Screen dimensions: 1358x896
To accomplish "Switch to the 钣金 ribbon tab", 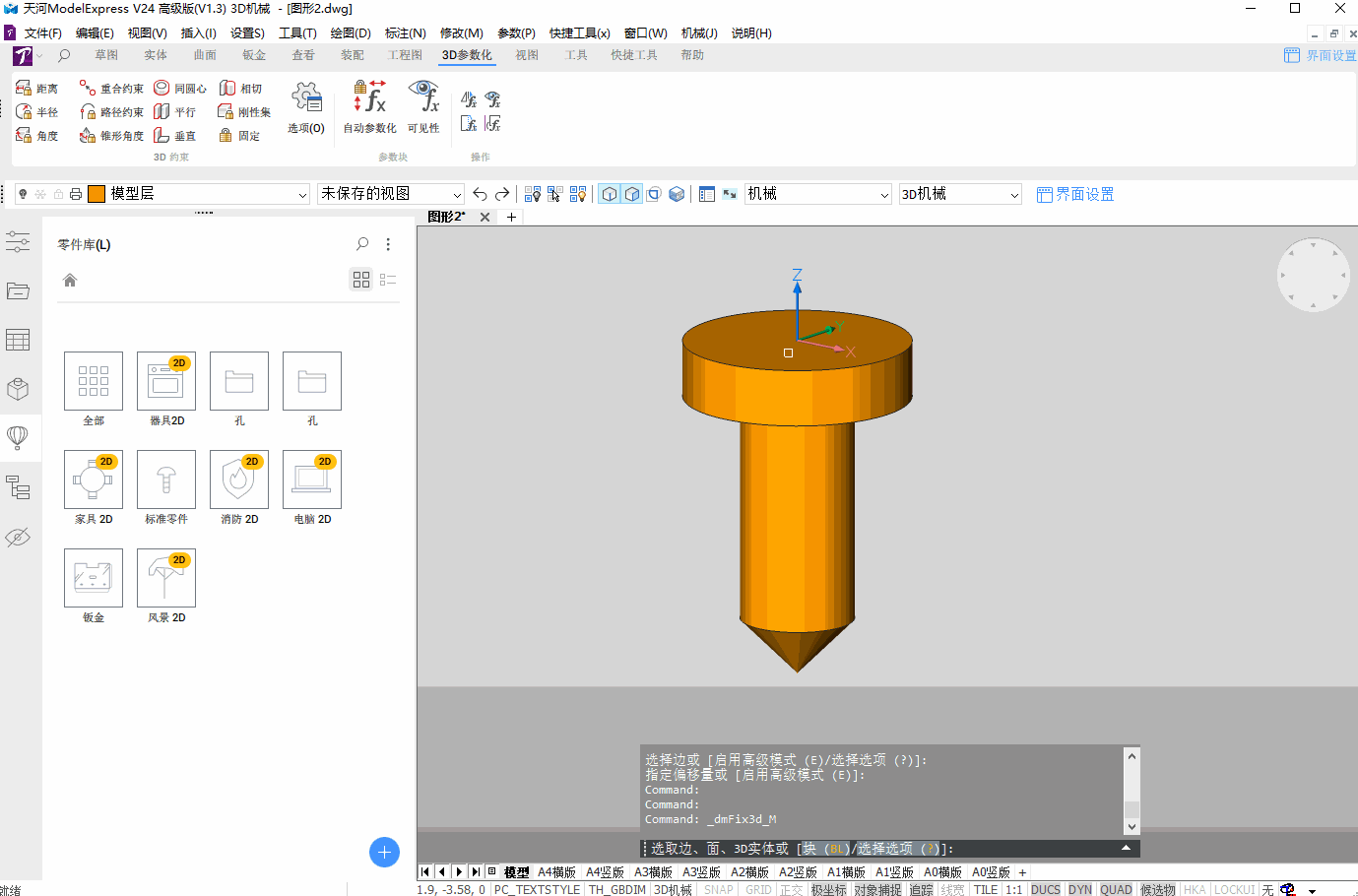I will 254,55.
